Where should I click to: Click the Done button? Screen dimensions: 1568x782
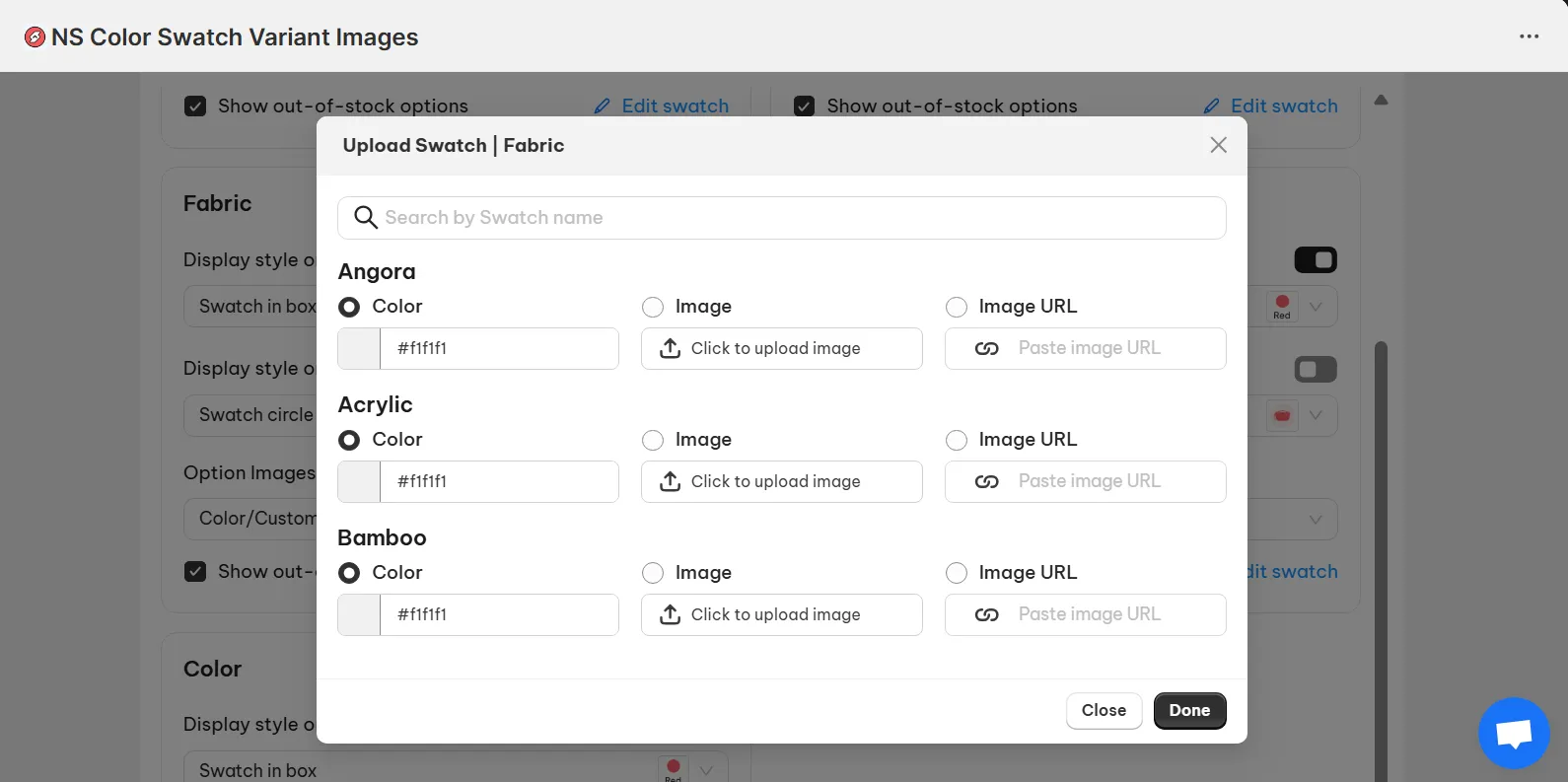[x=1189, y=711]
